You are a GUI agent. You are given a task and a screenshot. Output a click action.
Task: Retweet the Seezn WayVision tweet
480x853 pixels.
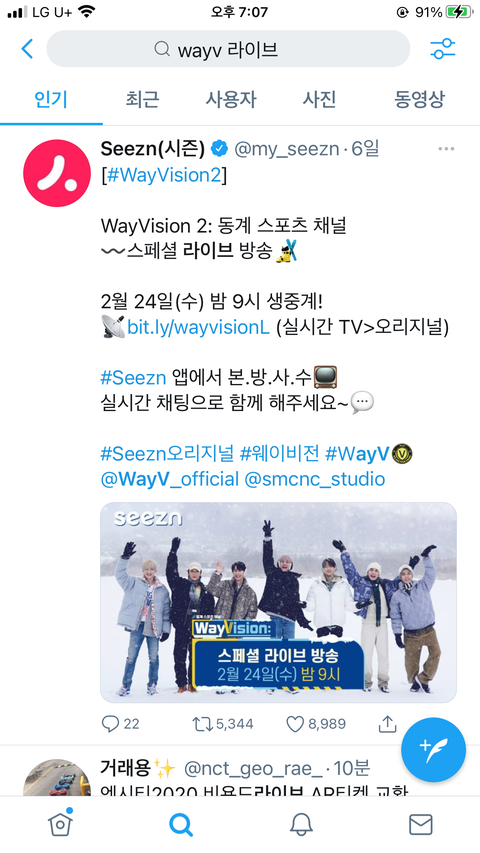pos(203,724)
